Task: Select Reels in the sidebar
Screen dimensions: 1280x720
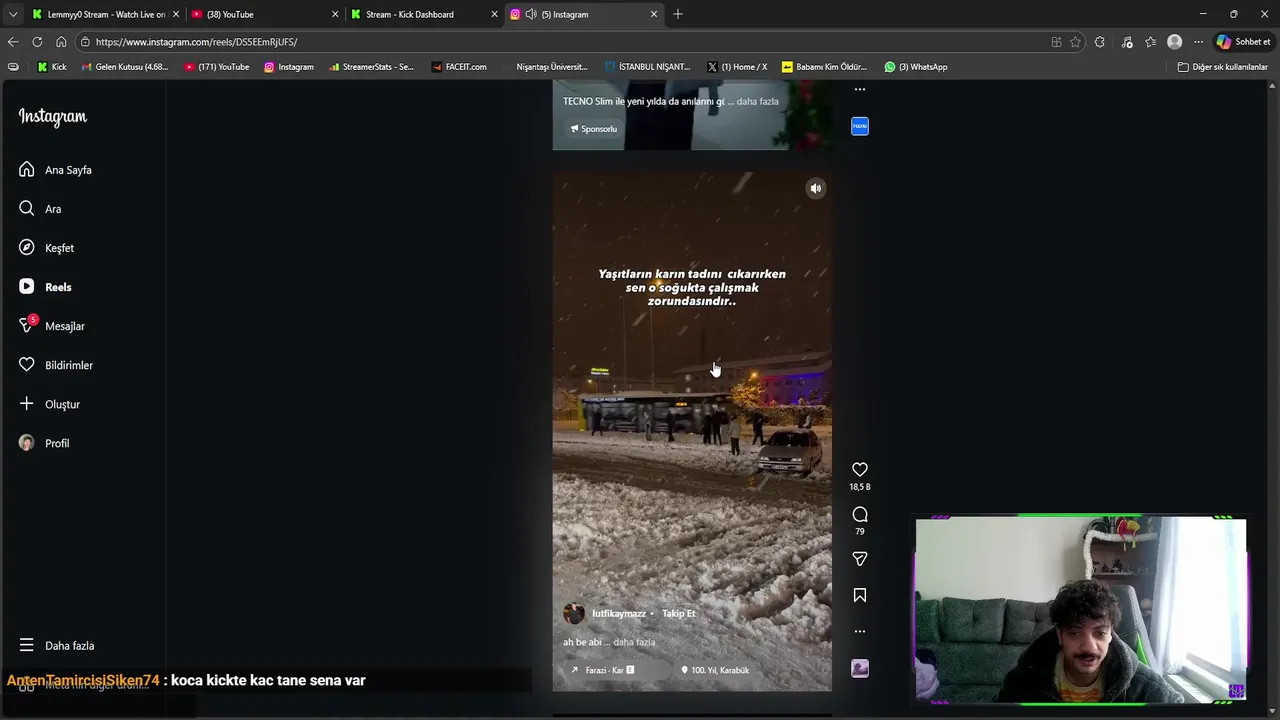Action: 45,287
